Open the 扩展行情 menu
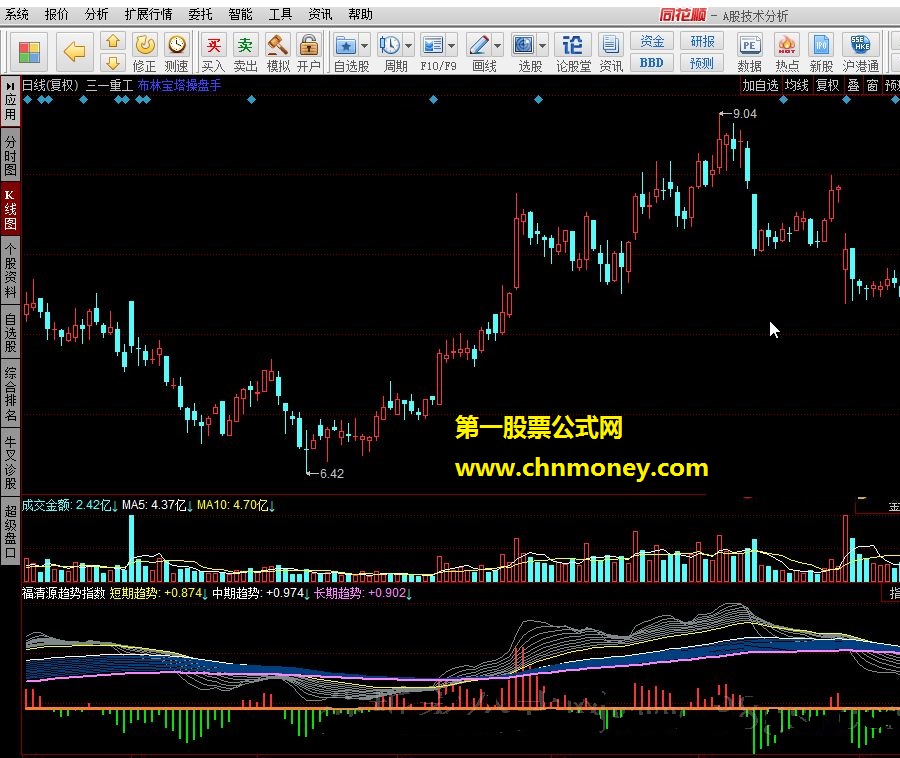The image size is (900, 758). point(149,14)
